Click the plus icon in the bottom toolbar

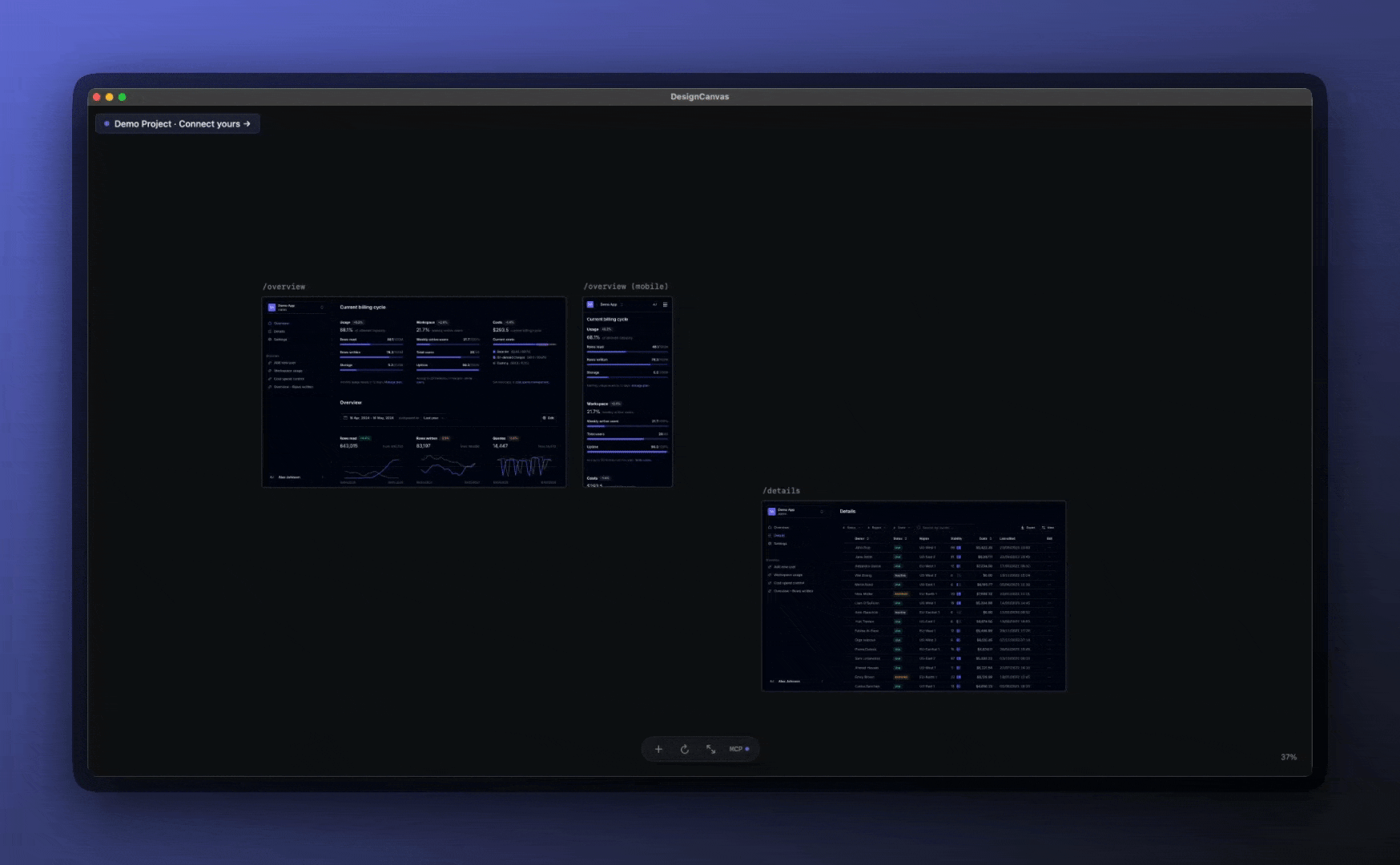click(658, 749)
